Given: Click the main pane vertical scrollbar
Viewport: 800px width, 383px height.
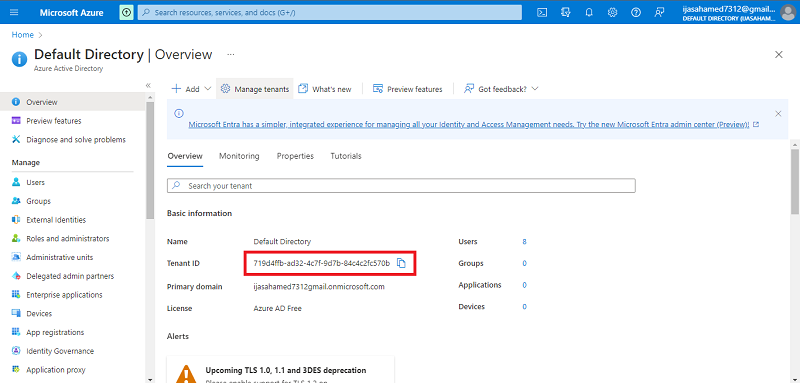Looking at the screenshot, I should coord(795,181).
